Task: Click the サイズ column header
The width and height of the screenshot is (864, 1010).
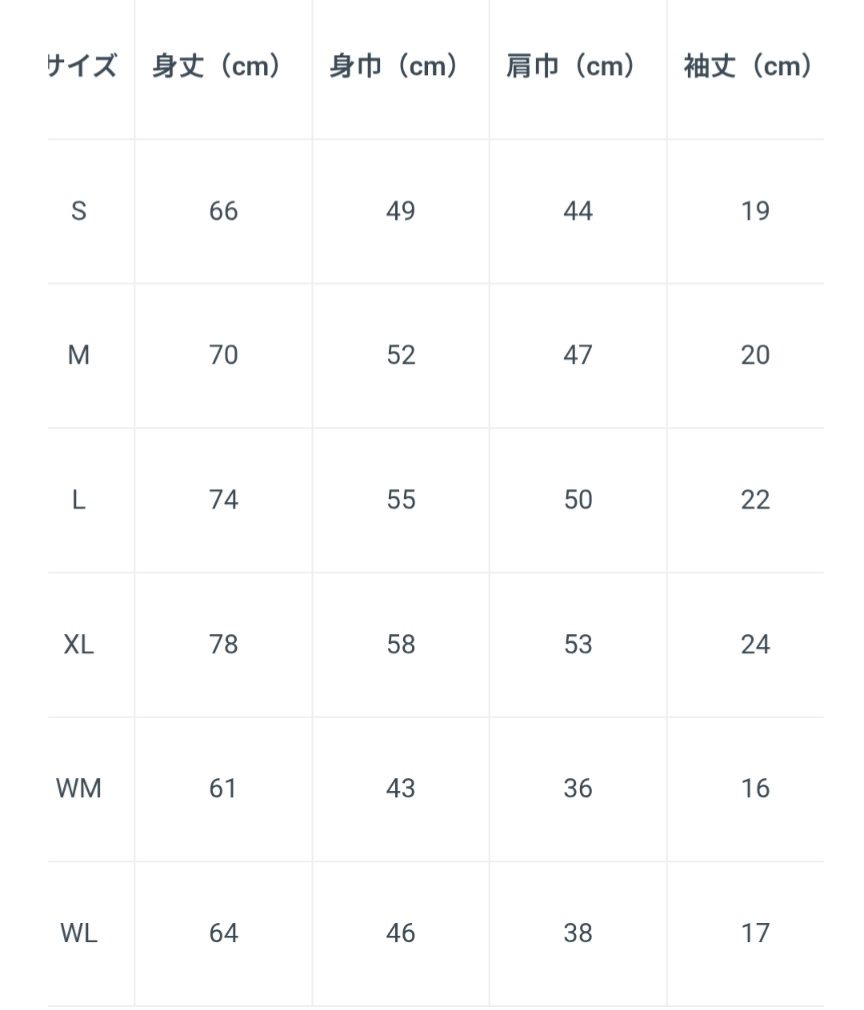Action: pyautogui.click(x=82, y=67)
